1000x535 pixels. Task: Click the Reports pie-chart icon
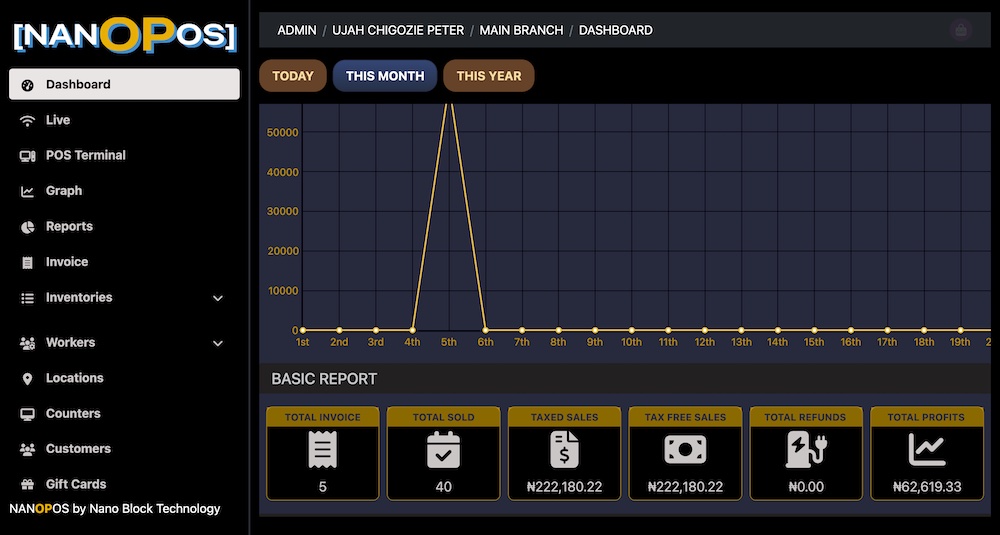click(27, 227)
